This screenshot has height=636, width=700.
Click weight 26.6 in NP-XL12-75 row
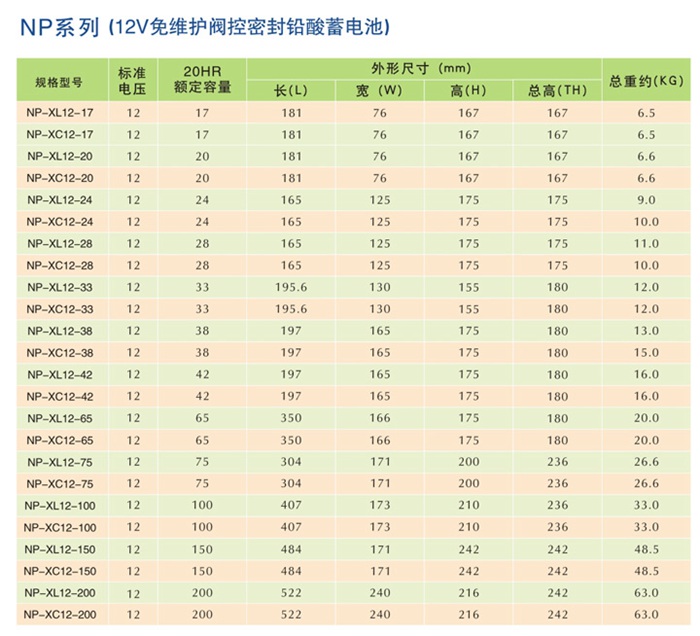click(x=646, y=461)
